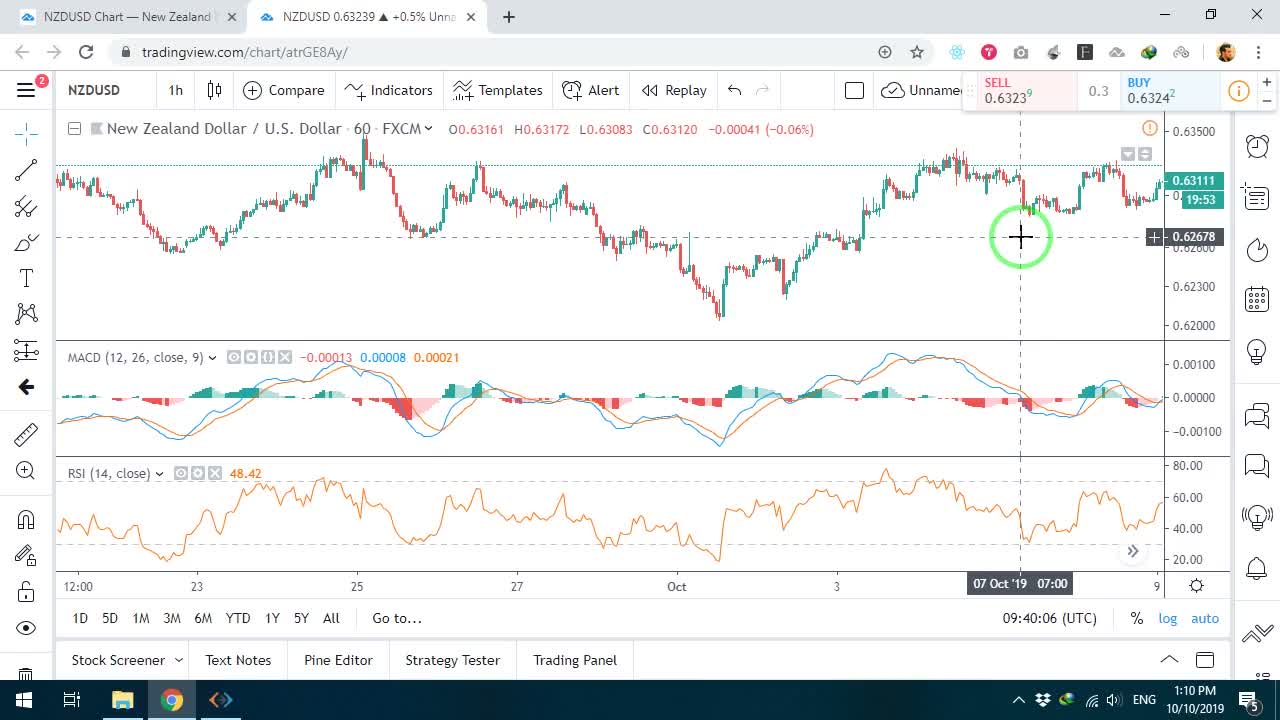
Task: Open the hamburger main menu
Action: [x=26, y=90]
